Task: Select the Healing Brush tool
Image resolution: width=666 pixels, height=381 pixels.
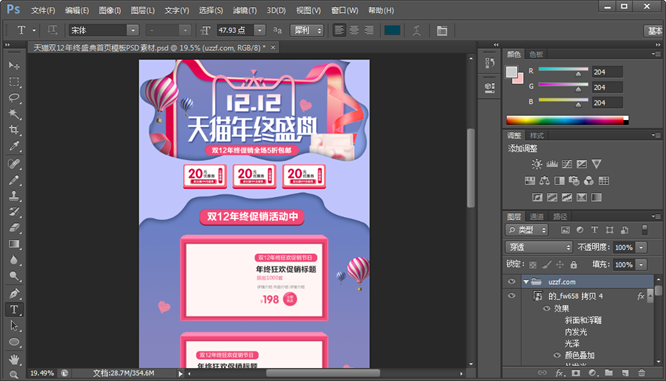Action: (14, 164)
